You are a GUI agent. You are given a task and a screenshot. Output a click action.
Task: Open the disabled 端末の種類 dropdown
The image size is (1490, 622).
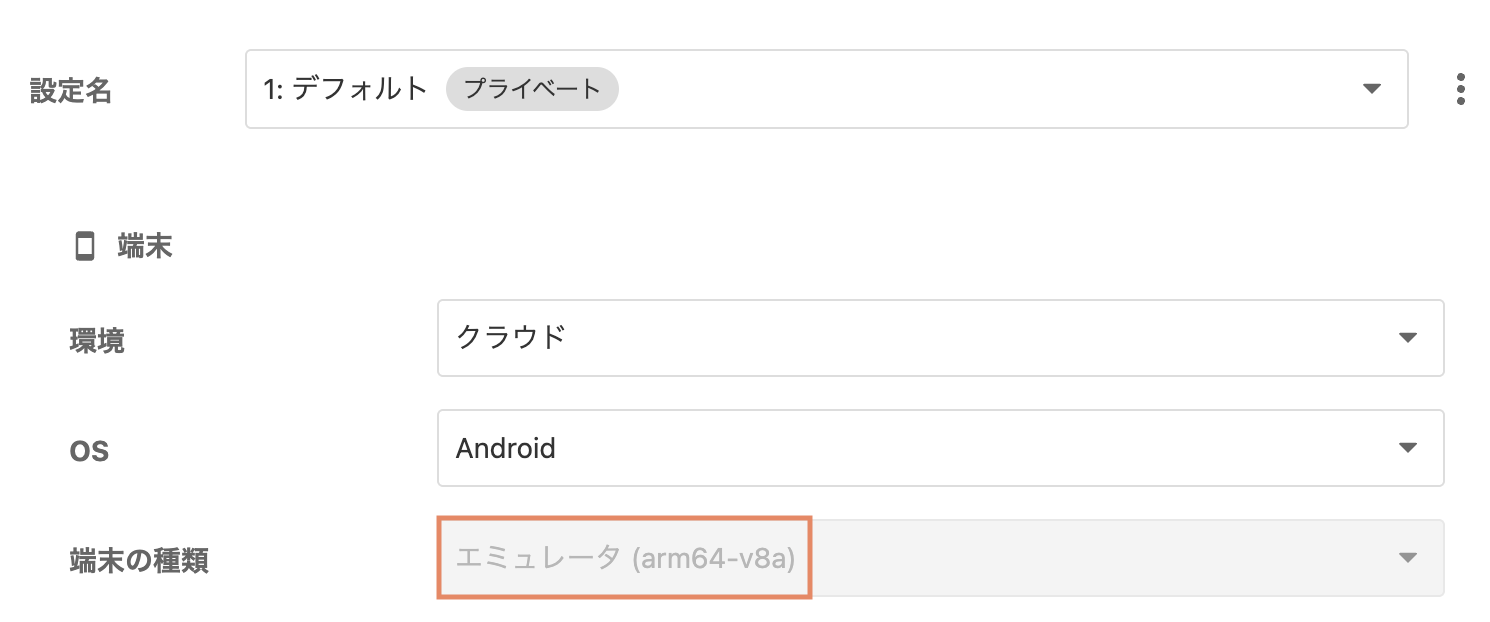(940, 557)
